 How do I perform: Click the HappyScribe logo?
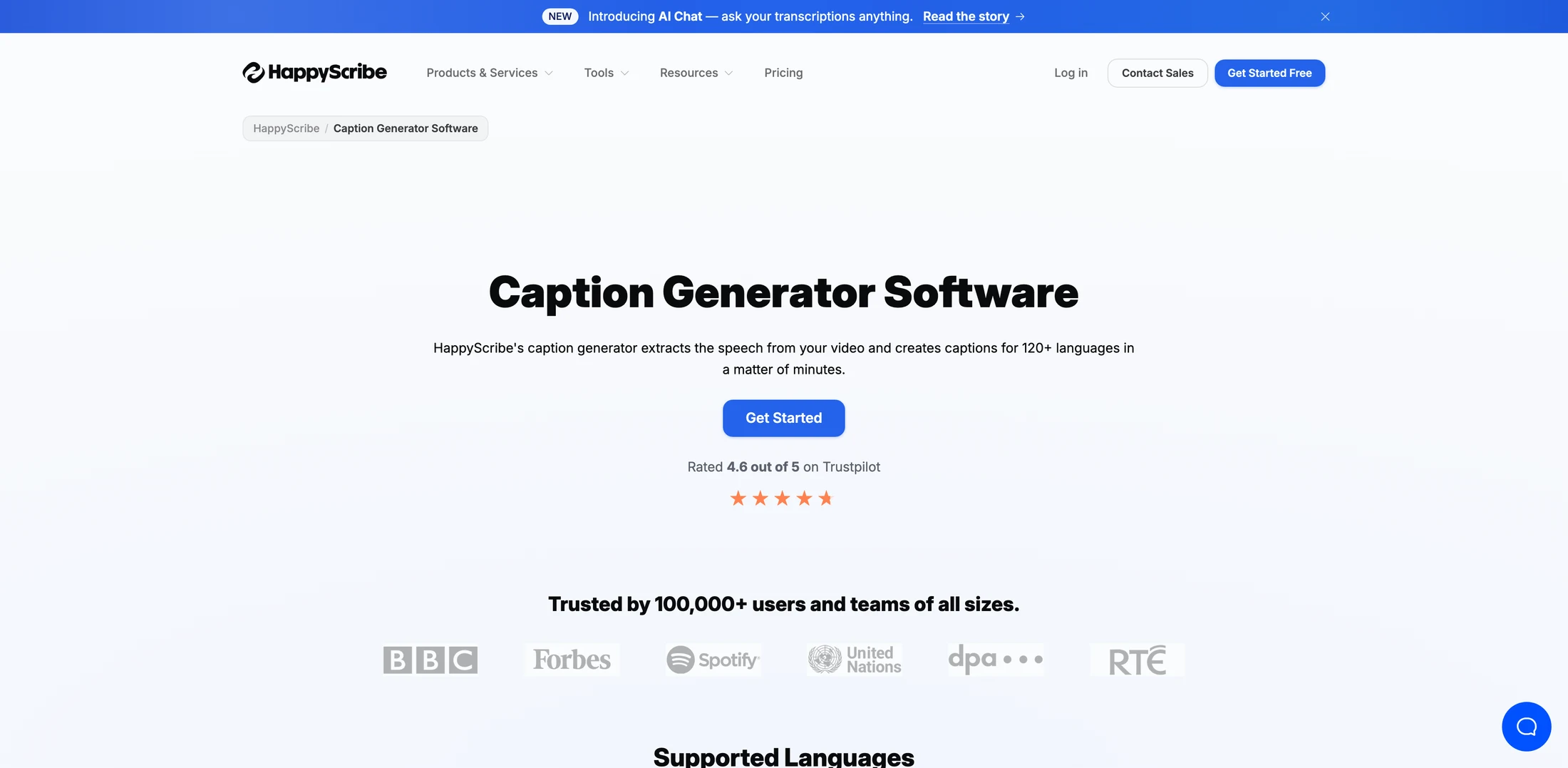point(314,72)
